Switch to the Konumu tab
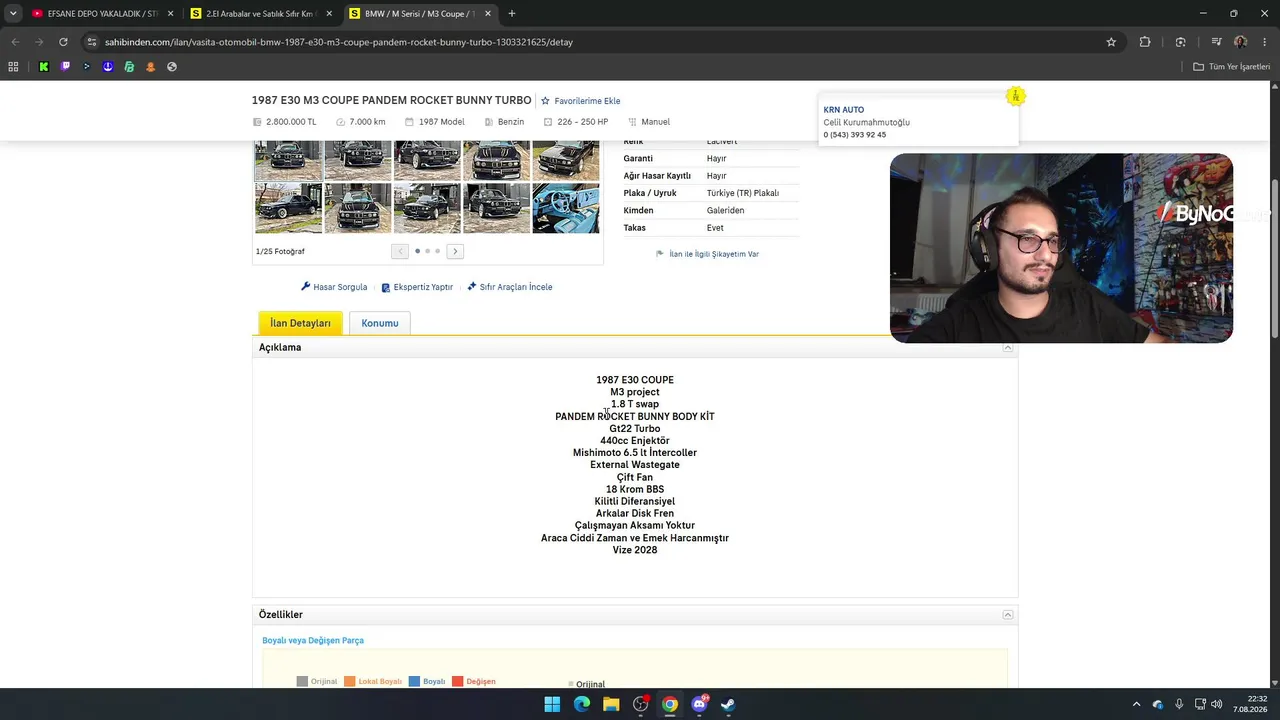The height and width of the screenshot is (720, 1280). pos(380,323)
